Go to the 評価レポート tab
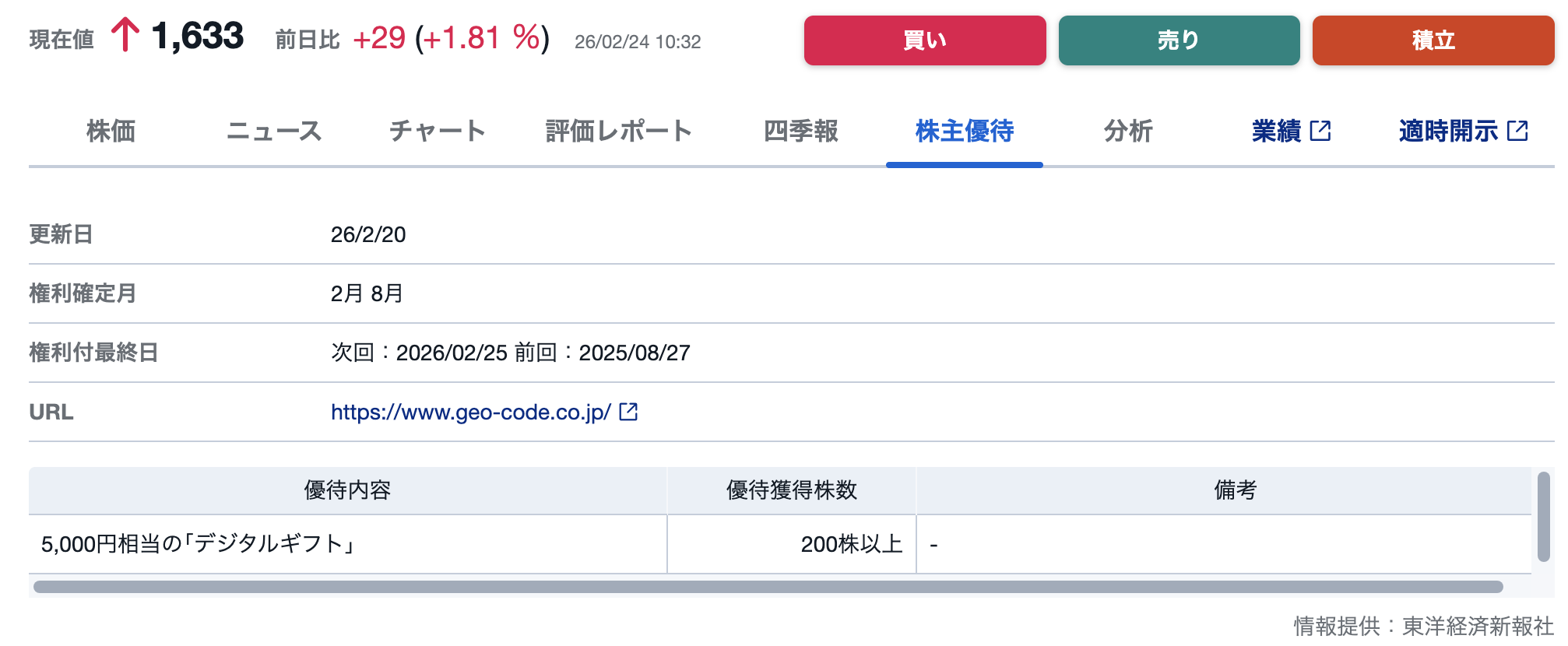Viewport: 1568px width, 646px height. tap(619, 131)
